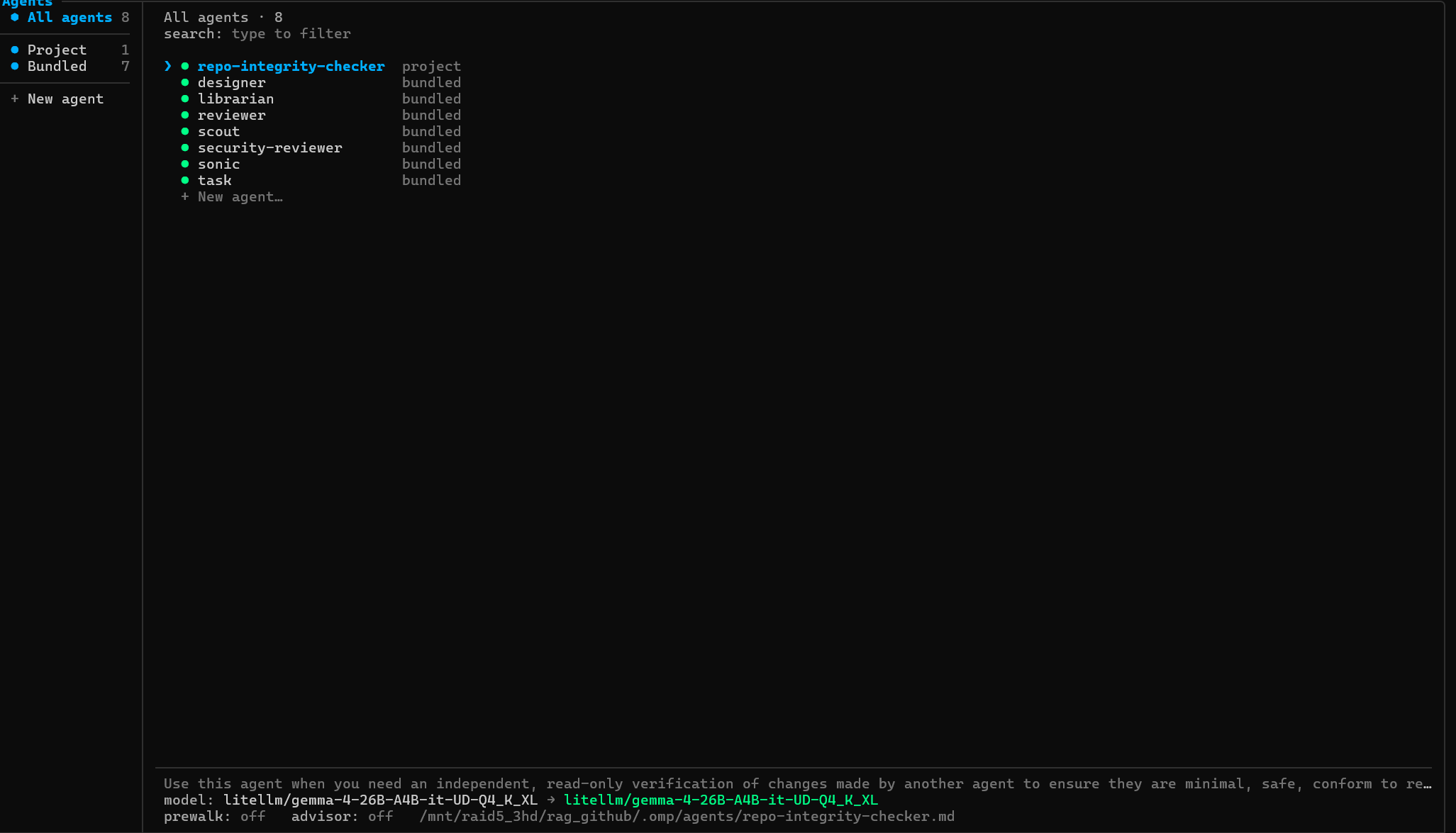Click the green status dot beside librarian

[x=185, y=99]
